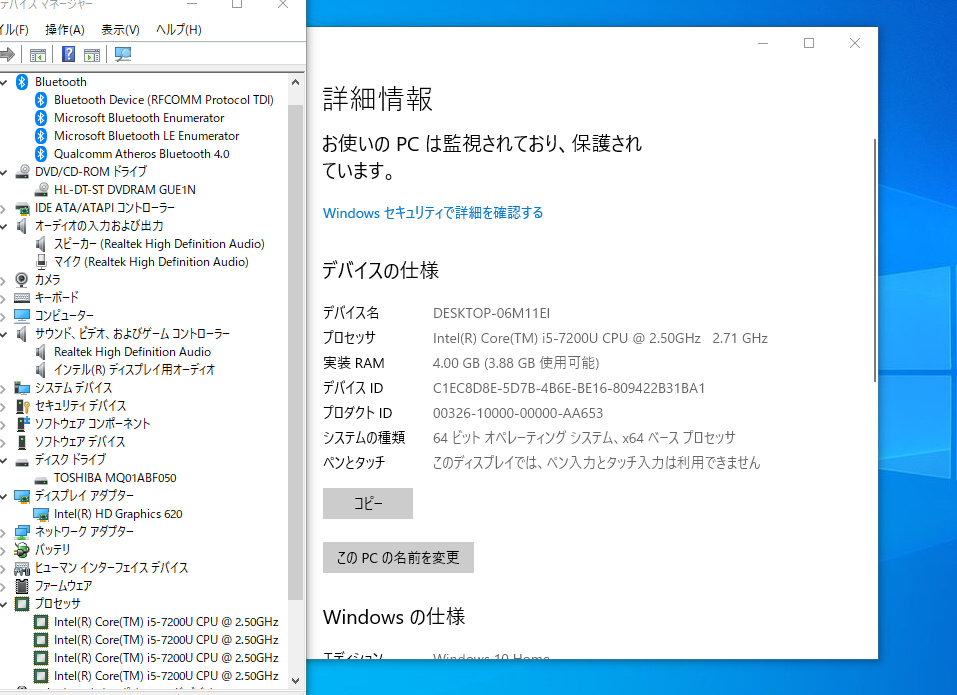The width and height of the screenshot is (957, 695).
Task: Select マイク (Realtek High Definition Audio)
Action: click(151, 262)
